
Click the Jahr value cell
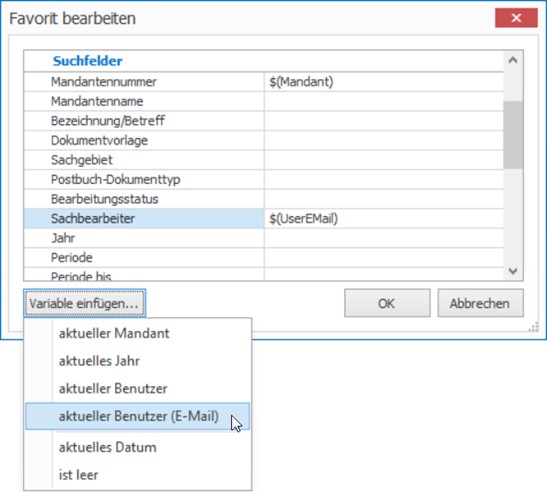click(x=384, y=238)
